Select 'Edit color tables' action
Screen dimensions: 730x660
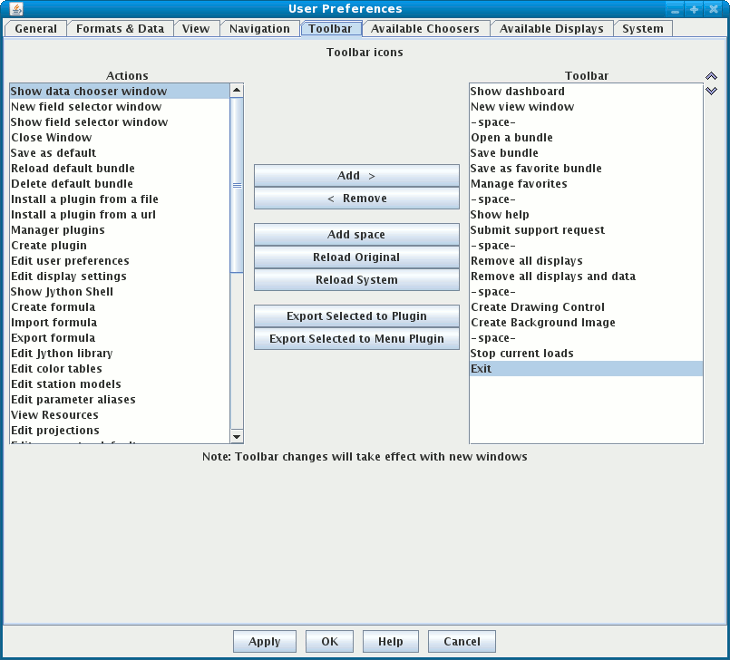click(57, 369)
